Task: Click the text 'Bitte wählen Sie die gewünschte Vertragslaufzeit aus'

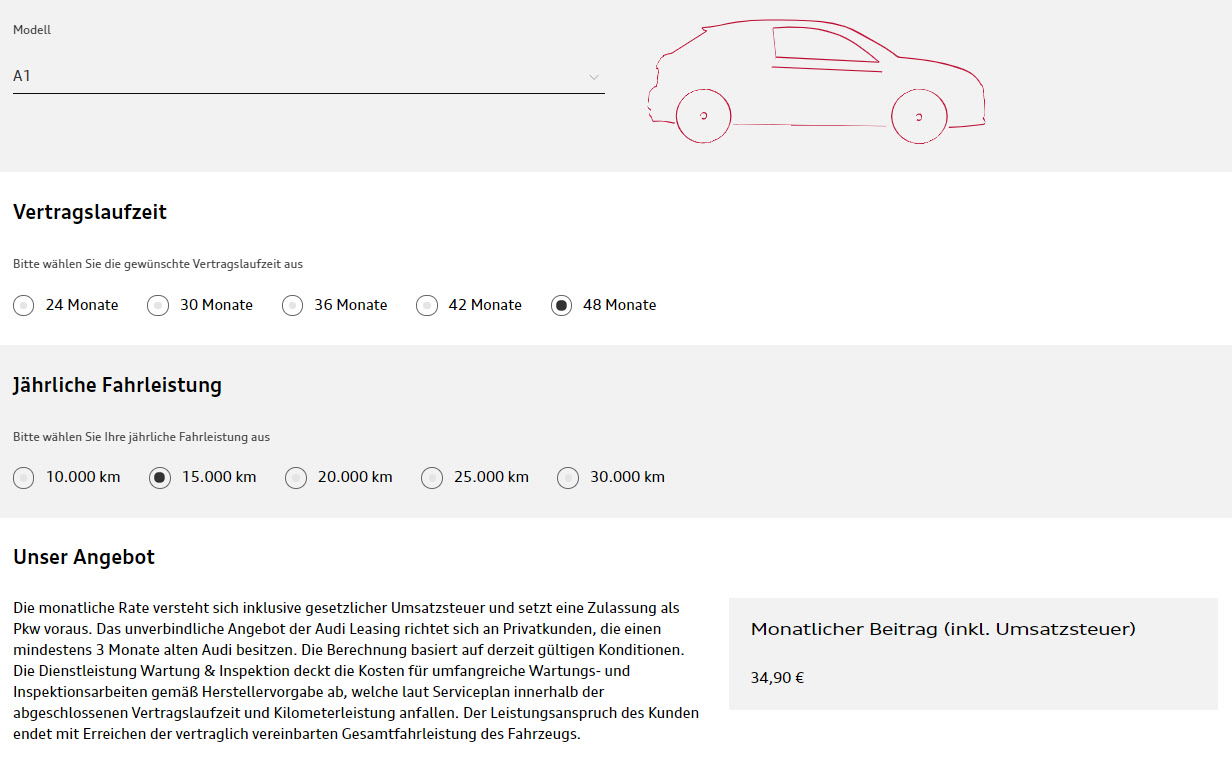Action: 158,265
